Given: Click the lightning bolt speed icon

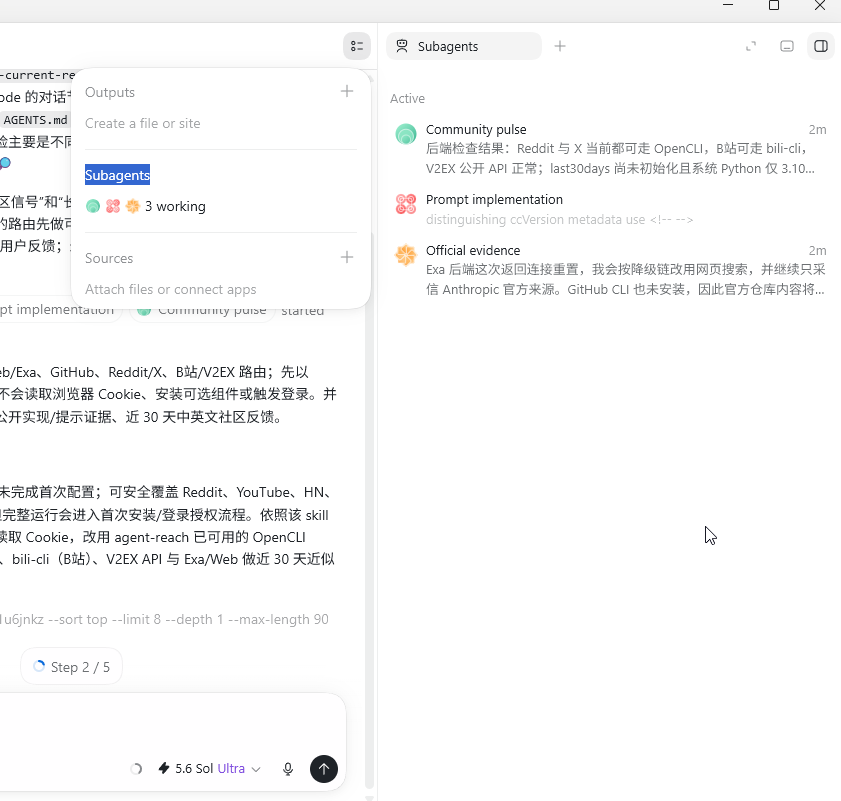Looking at the screenshot, I should (164, 768).
